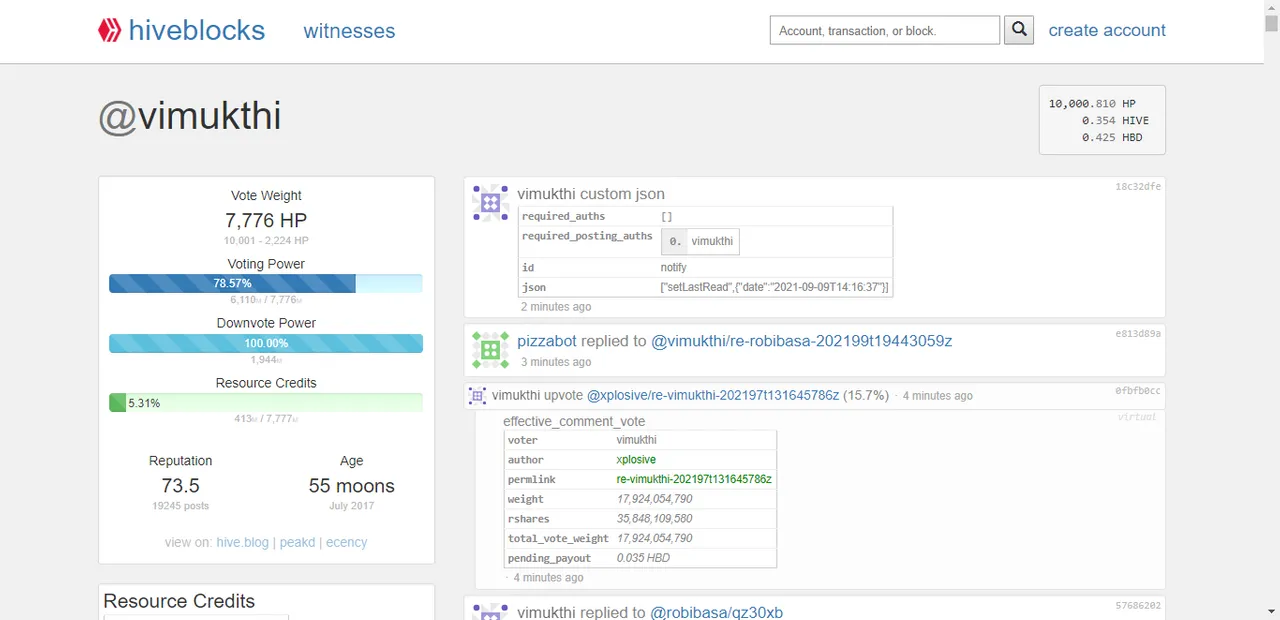This screenshot has height=620, width=1280.
Task: Click the voter value vimukthi
Action: coord(637,440)
